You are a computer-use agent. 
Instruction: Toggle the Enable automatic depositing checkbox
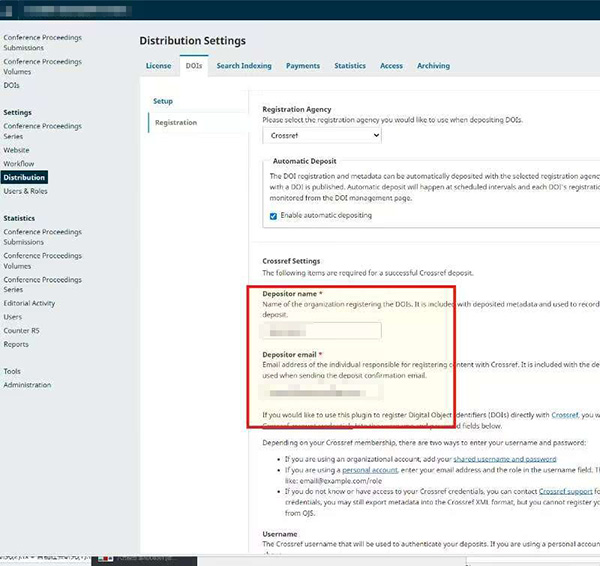(274, 215)
